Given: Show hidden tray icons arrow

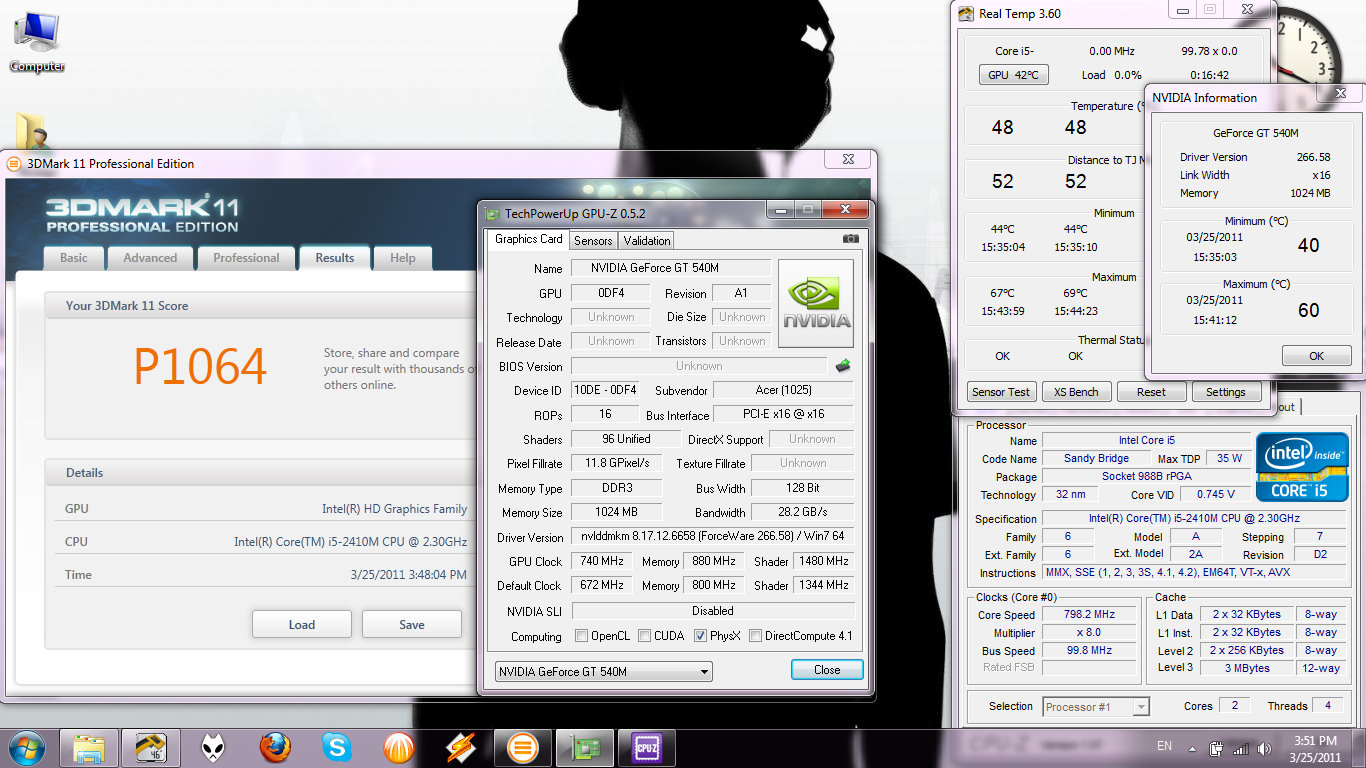Looking at the screenshot, I should (1192, 748).
